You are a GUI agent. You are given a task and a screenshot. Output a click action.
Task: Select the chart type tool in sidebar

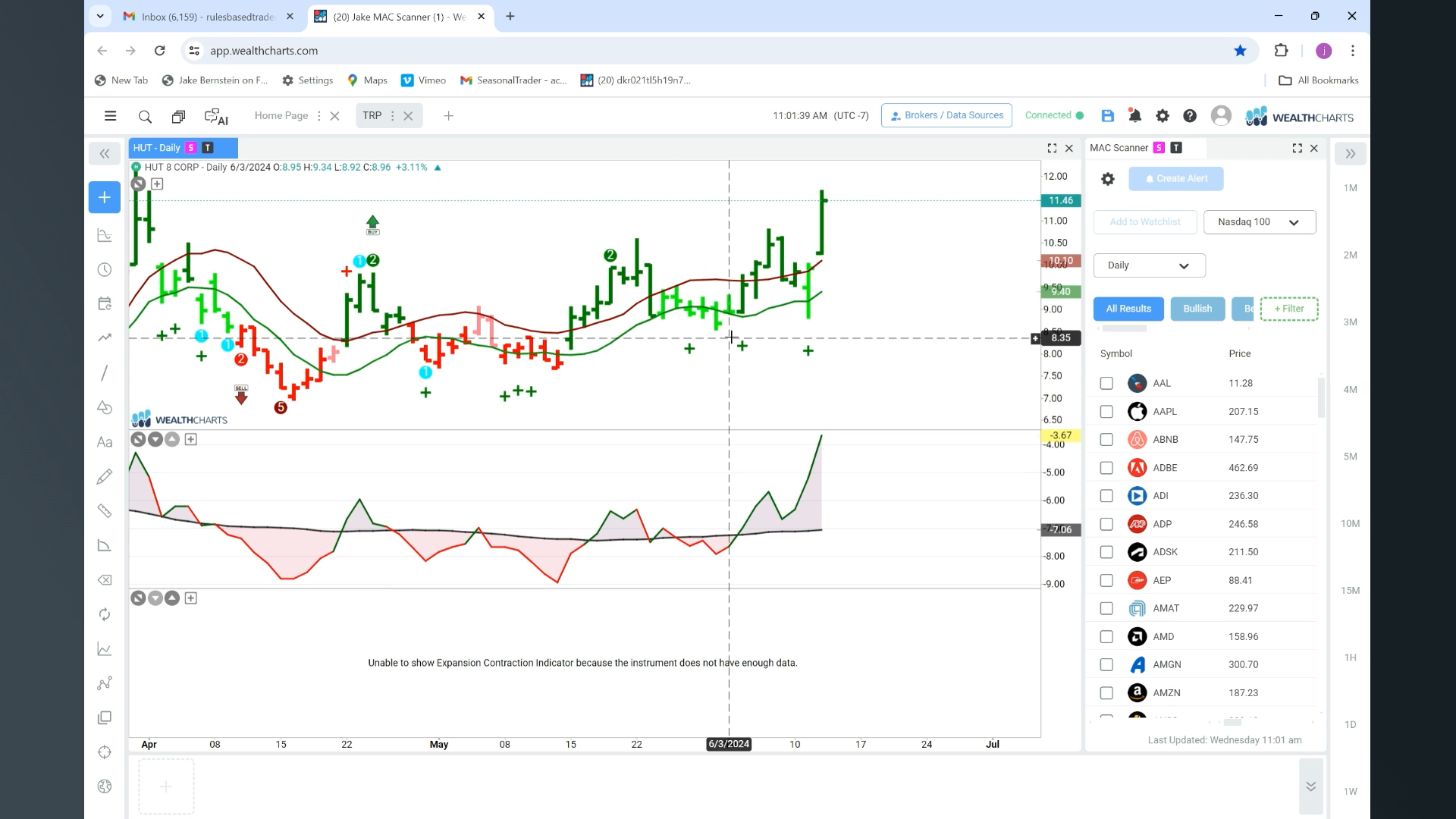[x=105, y=235]
